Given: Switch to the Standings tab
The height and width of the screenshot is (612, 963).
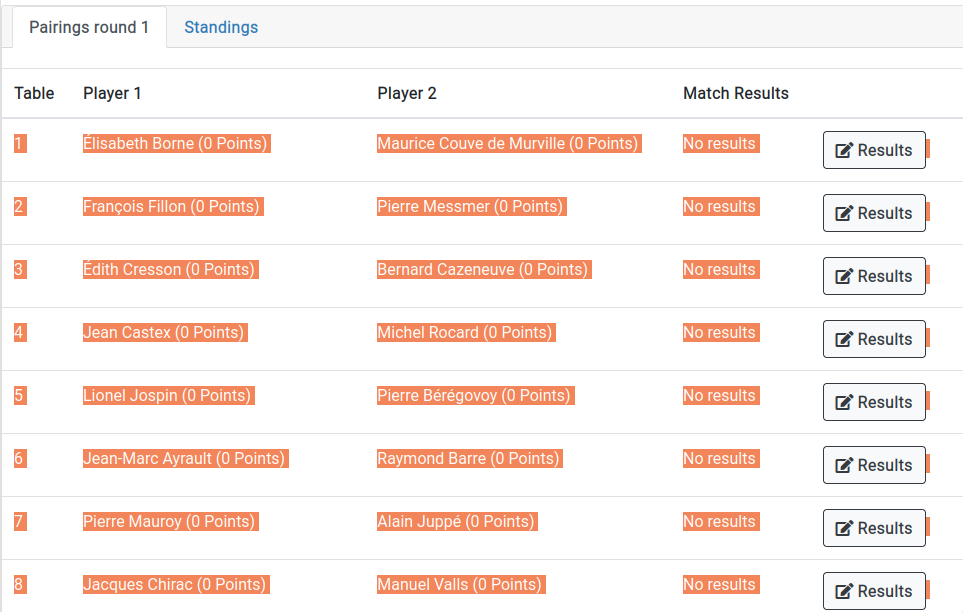Looking at the screenshot, I should point(221,28).
